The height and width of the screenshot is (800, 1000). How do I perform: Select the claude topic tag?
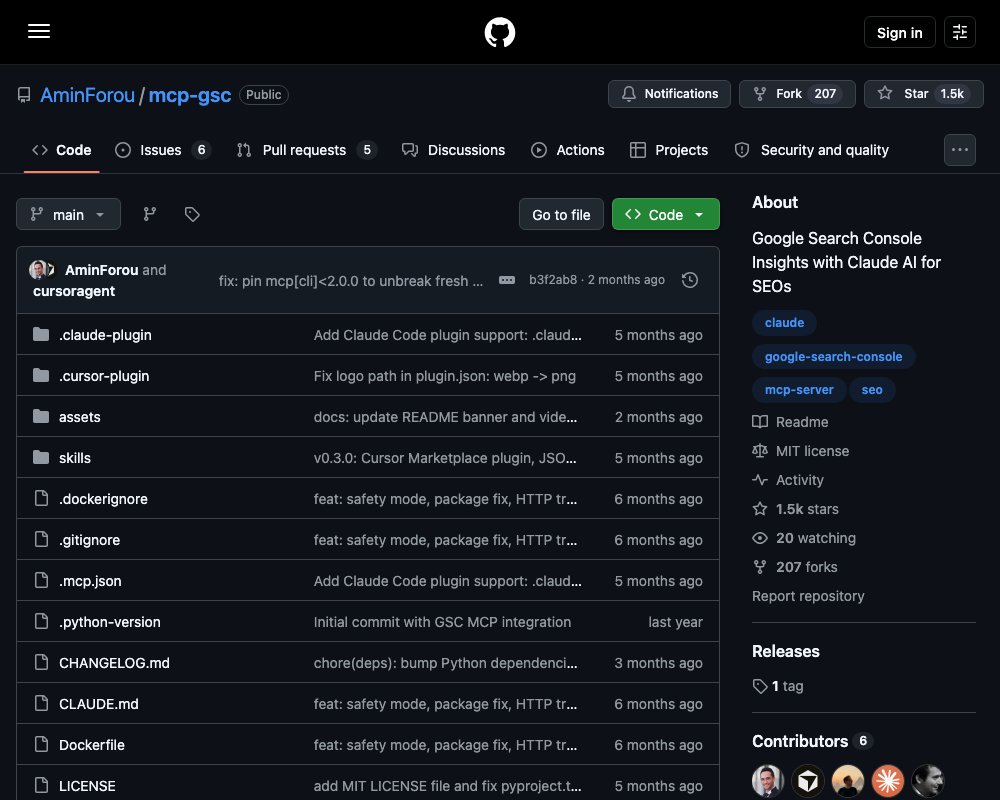tap(784, 323)
